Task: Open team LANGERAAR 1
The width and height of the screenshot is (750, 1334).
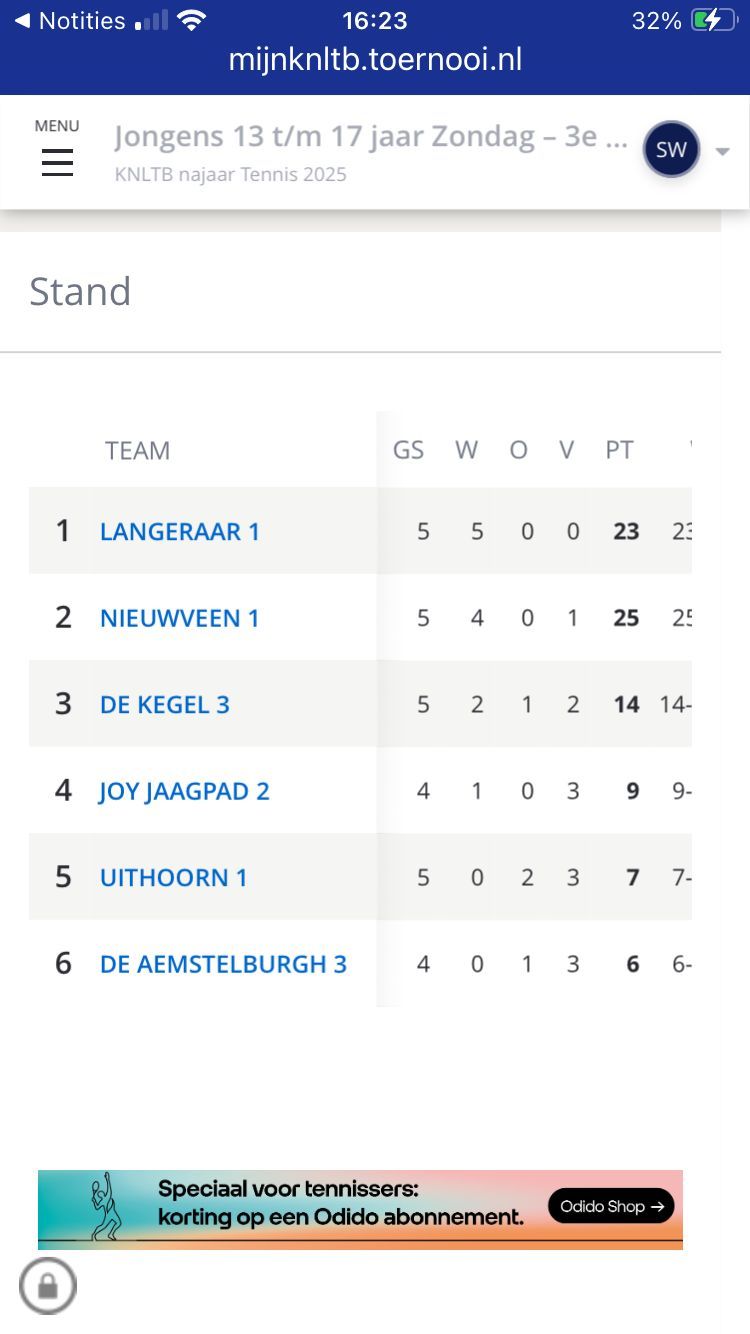Action: point(180,531)
